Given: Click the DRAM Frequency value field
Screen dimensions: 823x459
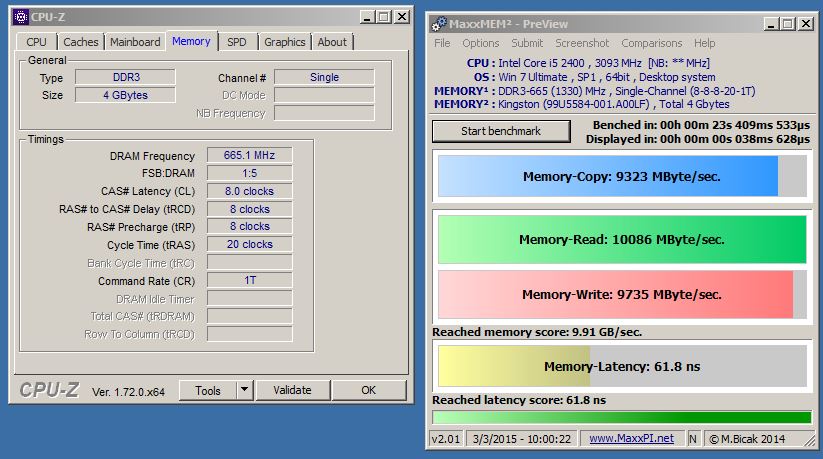Looking at the screenshot, I should point(249,155).
